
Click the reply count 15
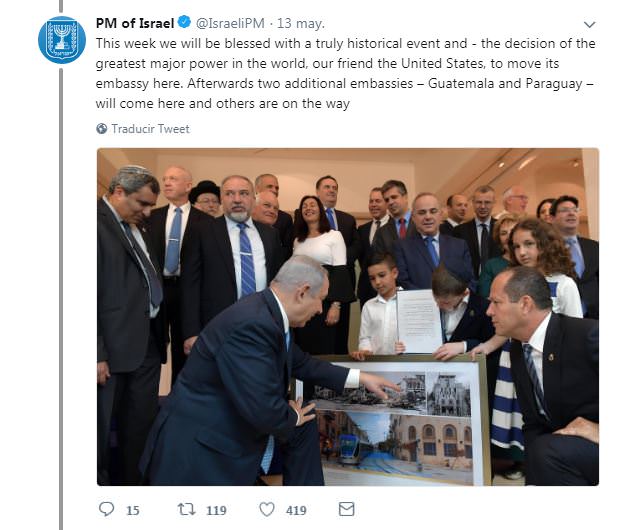tap(133, 510)
